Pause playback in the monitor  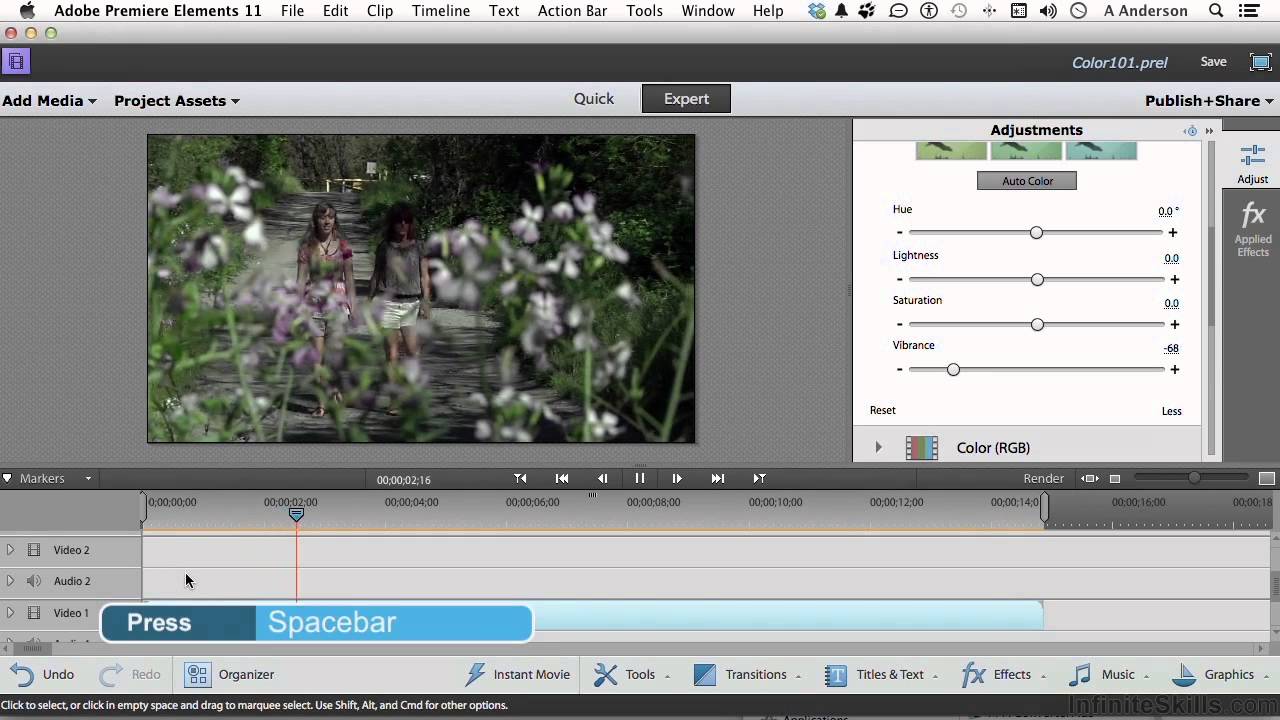click(x=640, y=479)
